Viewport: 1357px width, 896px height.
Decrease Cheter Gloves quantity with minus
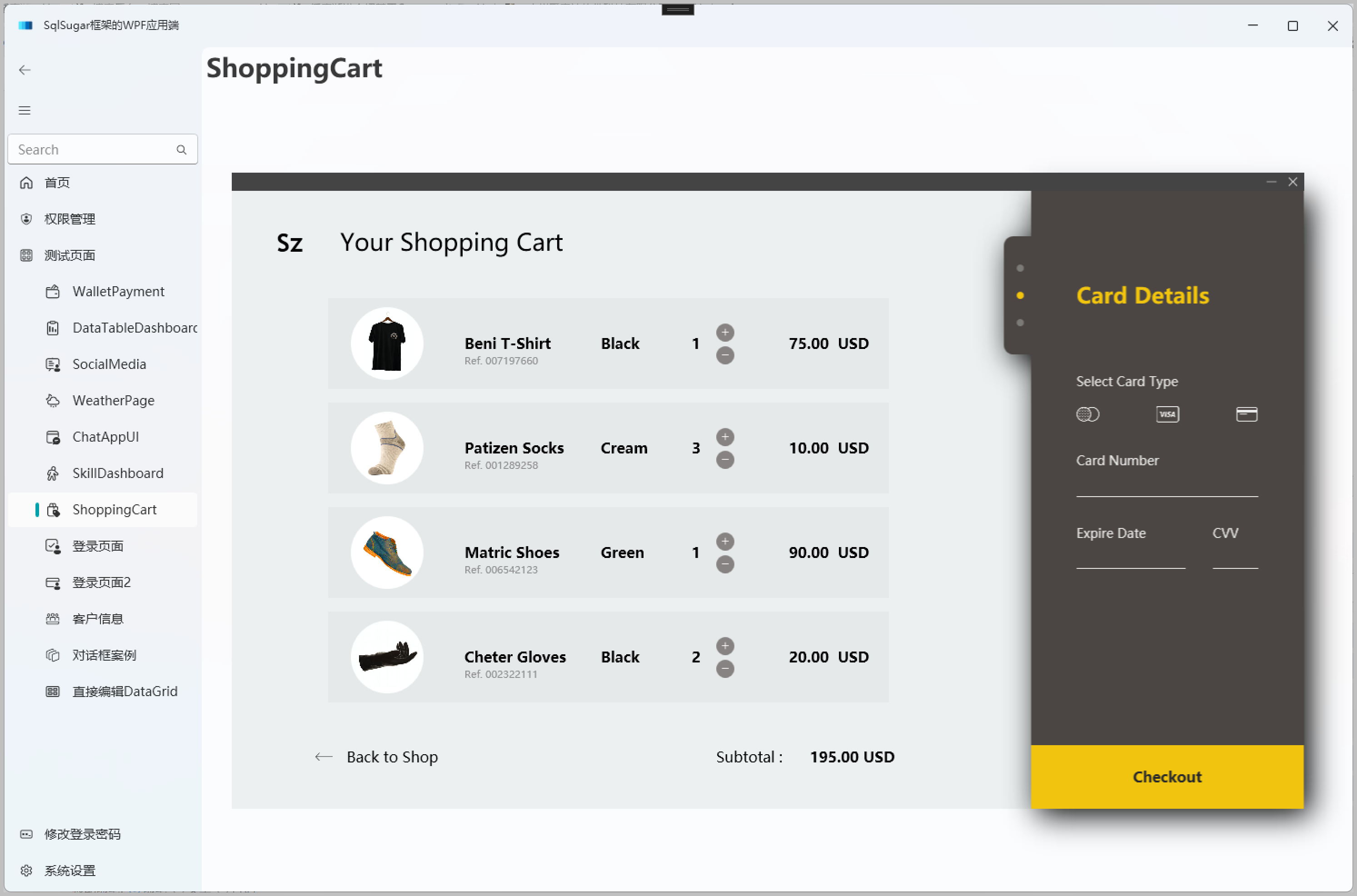pos(725,668)
